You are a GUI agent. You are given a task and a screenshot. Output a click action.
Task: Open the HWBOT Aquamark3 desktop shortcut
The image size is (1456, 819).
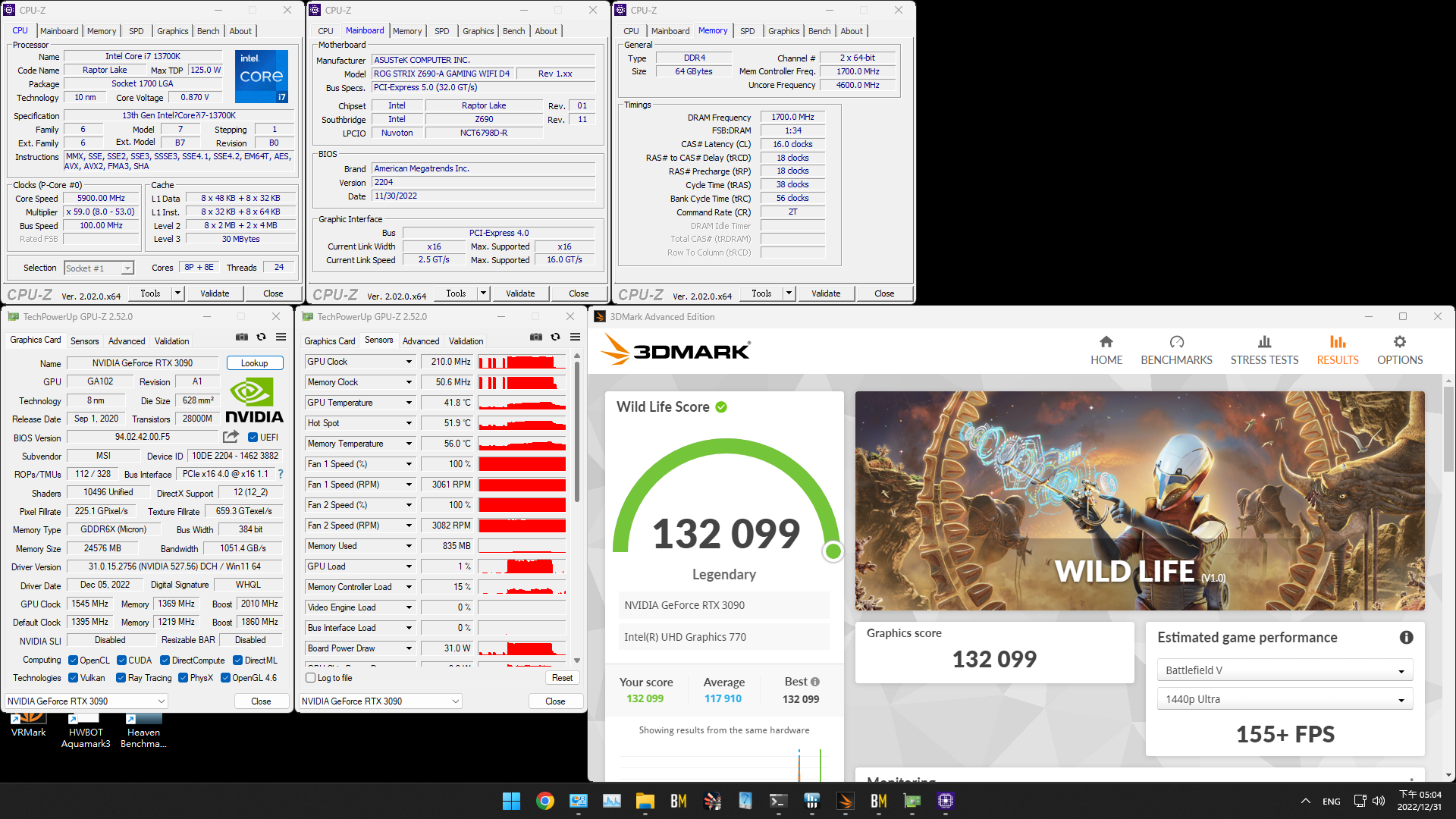(86, 732)
